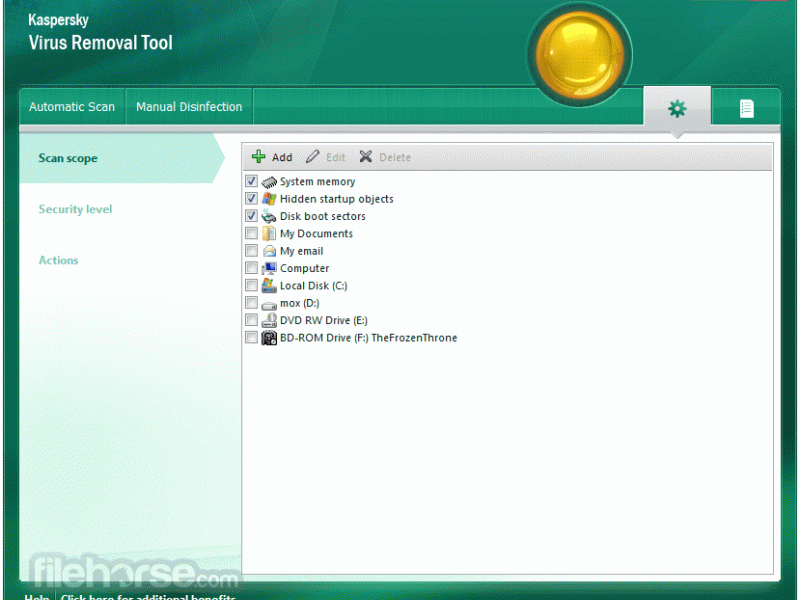Click the DVD RW Drive (E:) icon
This screenshot has height=600, width=800.
click(269, 320)
